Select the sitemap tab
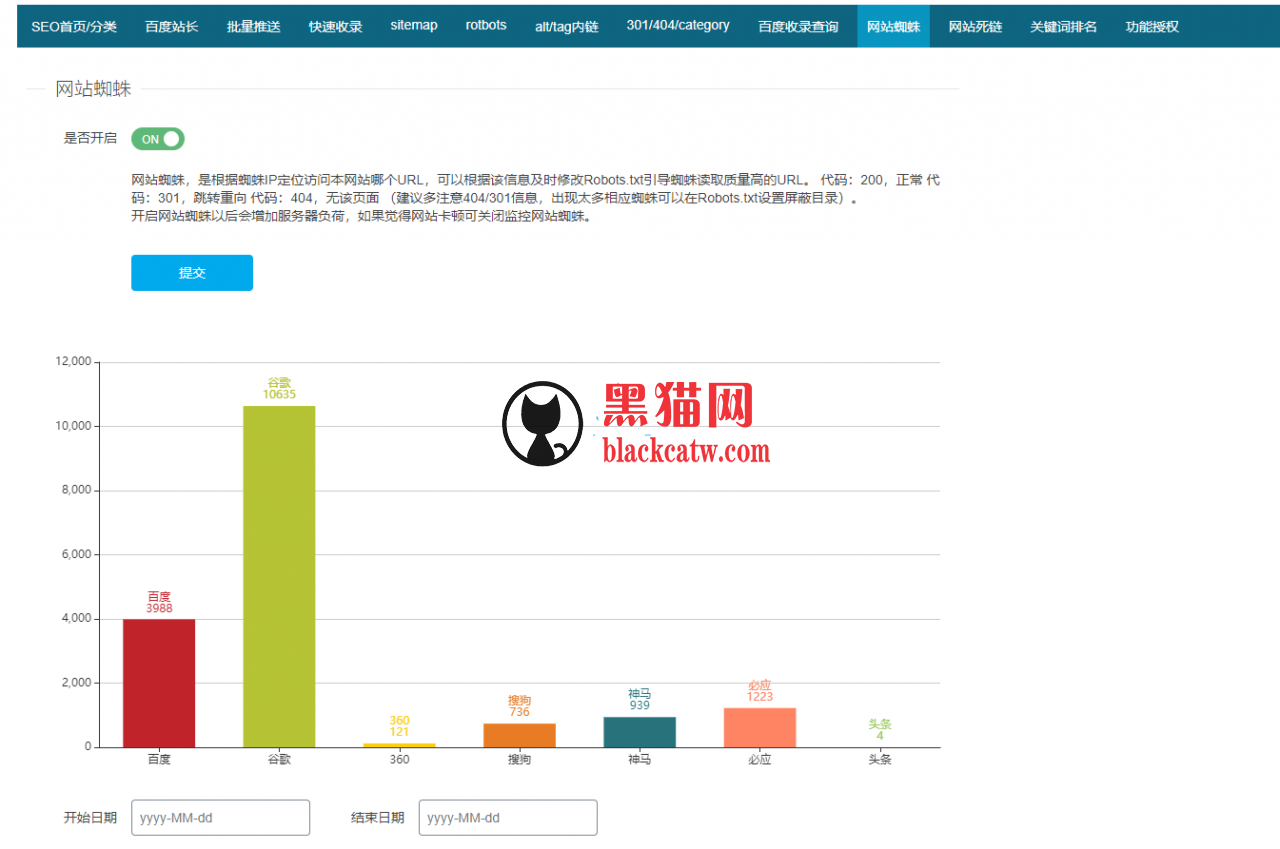The image size is (1280, 849). [x=414, y=26]
